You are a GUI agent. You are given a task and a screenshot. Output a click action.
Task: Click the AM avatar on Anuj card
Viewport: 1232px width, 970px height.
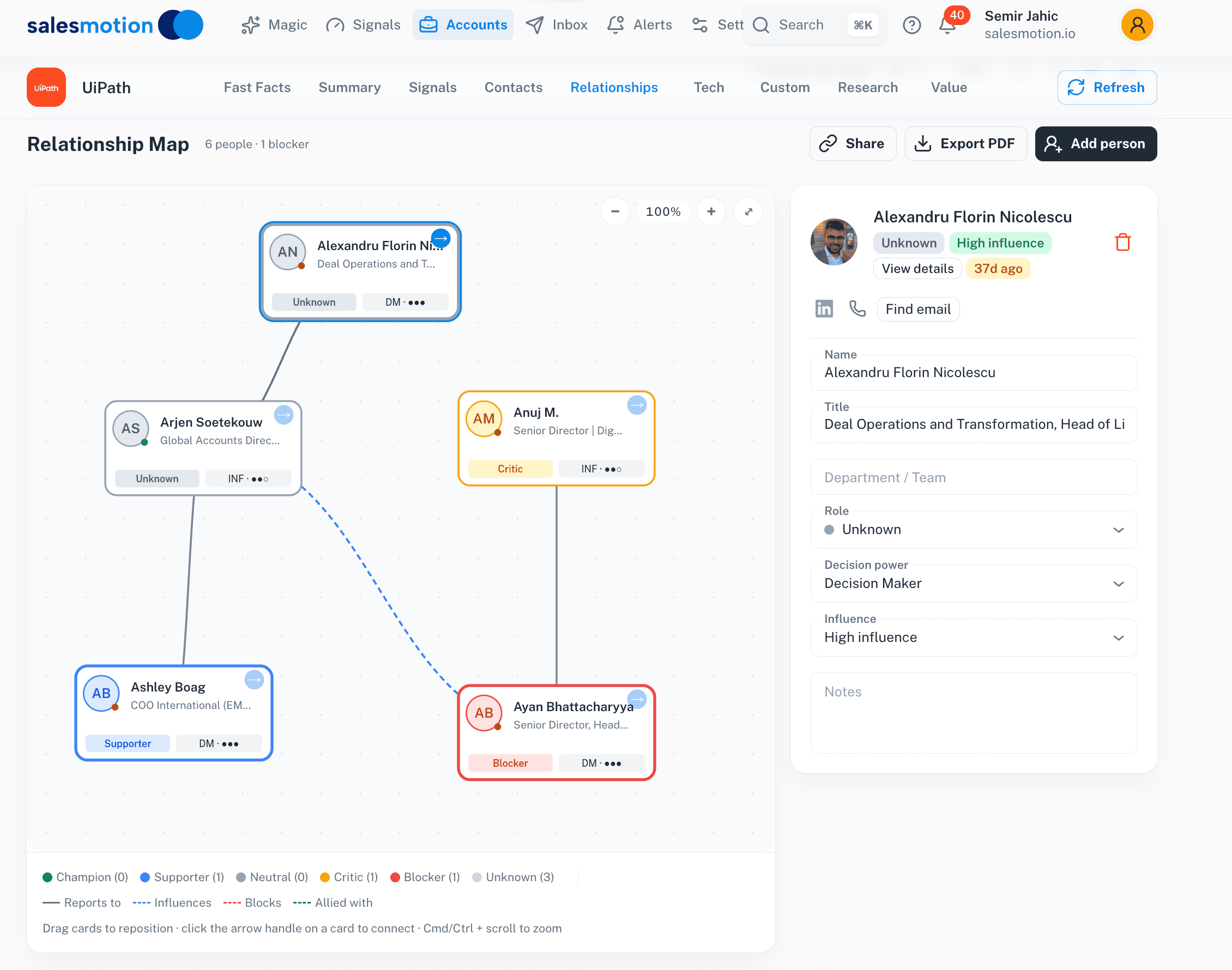point(484,419)
